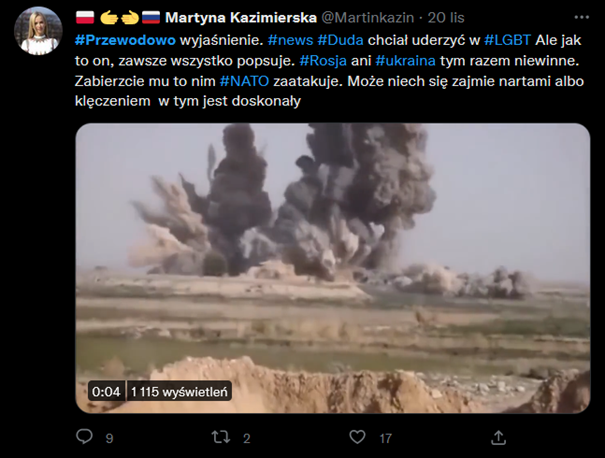The image size is (605, 458).
Task: Click the reply speech bubble icon
Action: point(84,437)
